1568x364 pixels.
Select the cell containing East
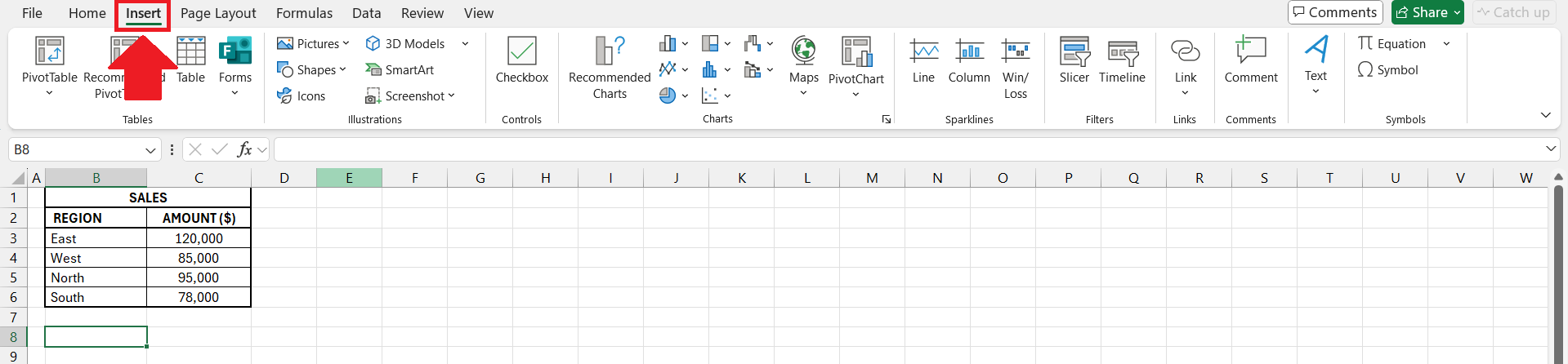96,238
